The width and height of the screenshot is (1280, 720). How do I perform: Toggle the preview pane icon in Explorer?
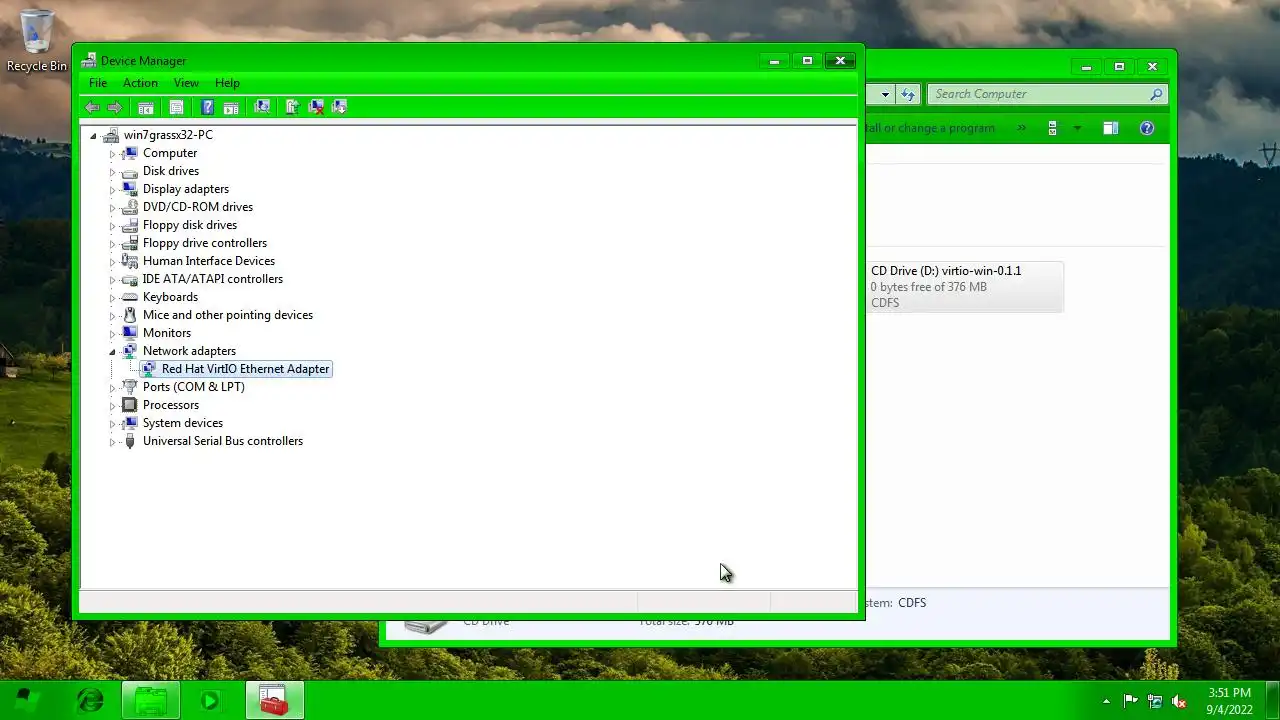pyautogui.click(x=1110, y=128)
